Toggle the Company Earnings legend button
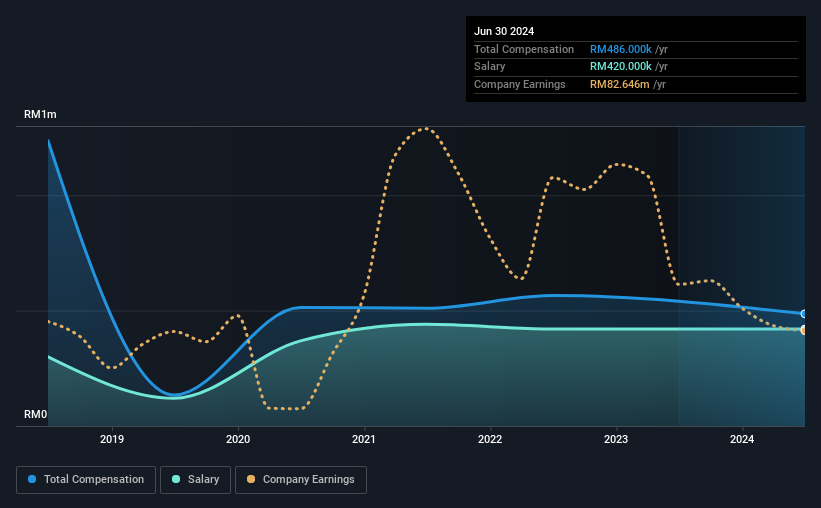This screenshot has width=821, height=508. point(301,480)
